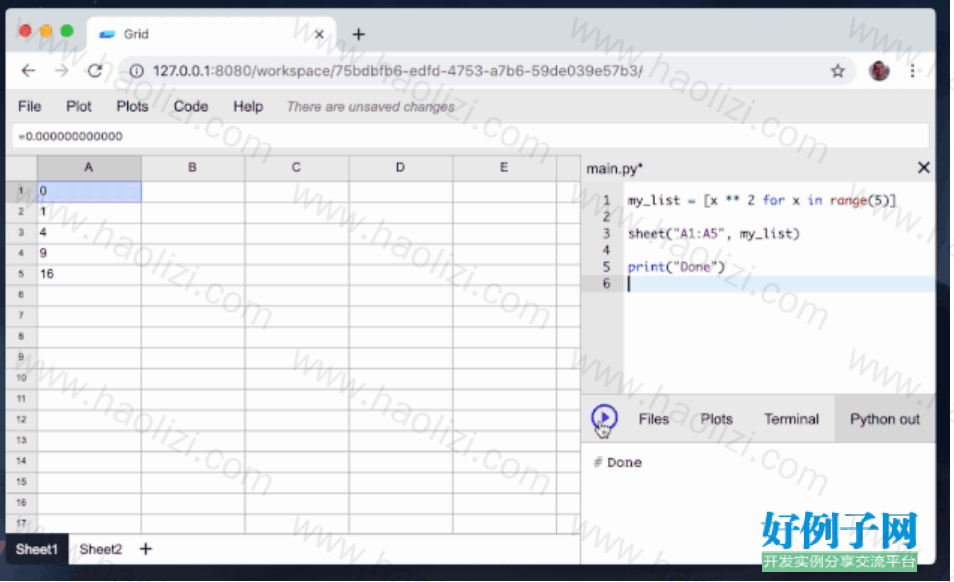Click code line 1 defining my_list
Image resolution: width=954 pixels, height=582 pixels.
761,200
